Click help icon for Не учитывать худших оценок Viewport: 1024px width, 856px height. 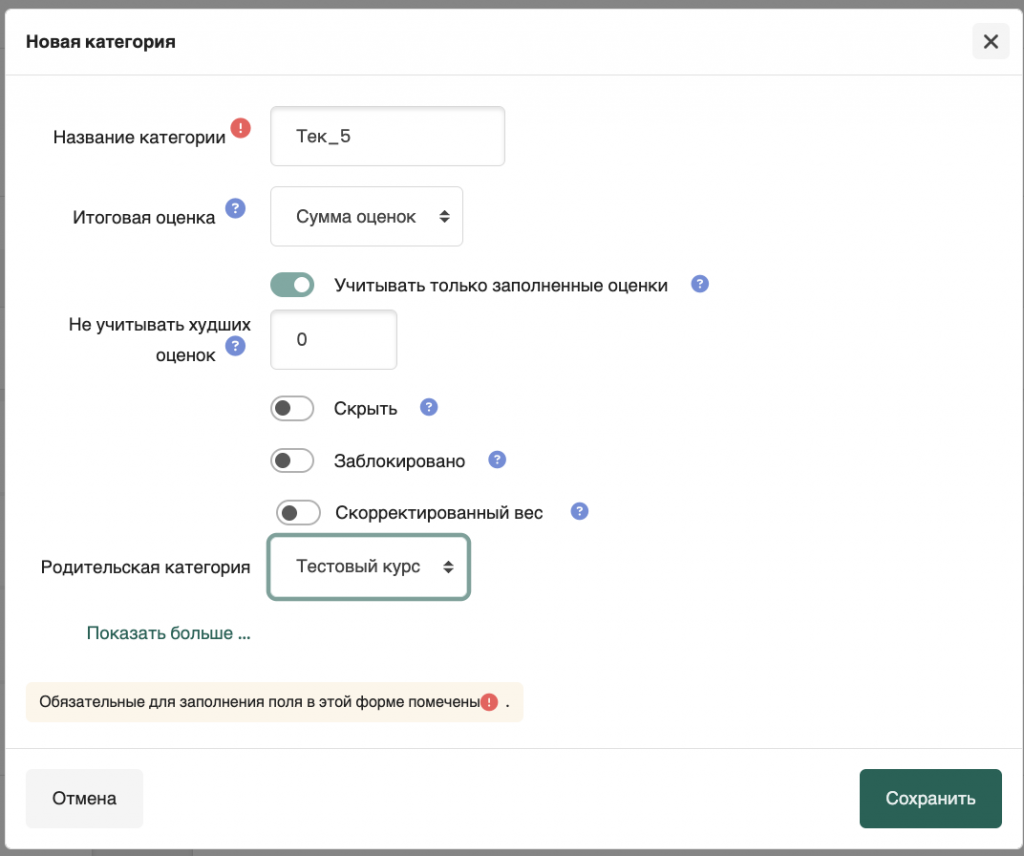point(235,346)
